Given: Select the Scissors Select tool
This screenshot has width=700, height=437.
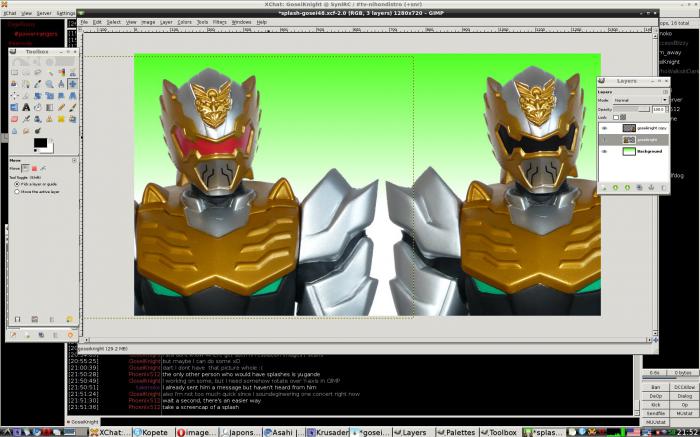Looking at the screenshot, I should [73, 72].
